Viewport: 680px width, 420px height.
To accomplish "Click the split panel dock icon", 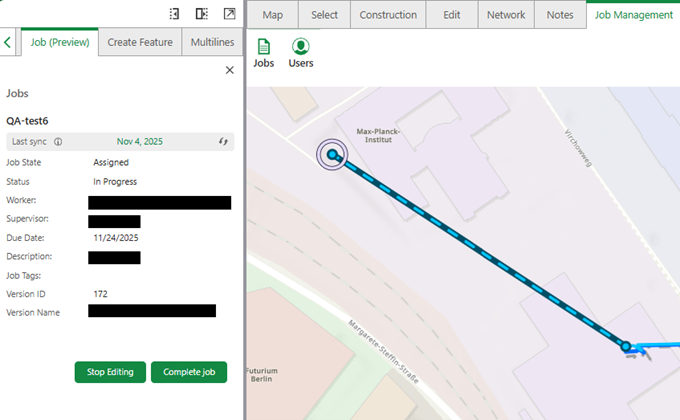I will 202,14.
